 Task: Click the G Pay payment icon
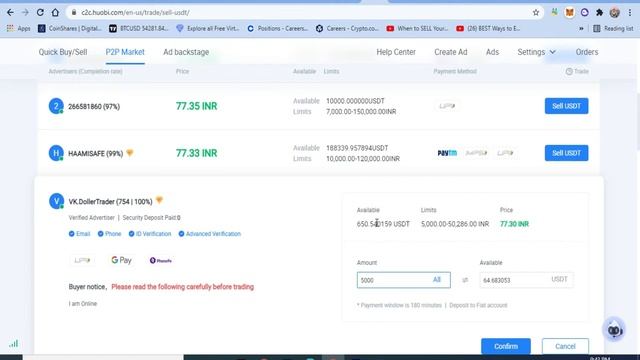coord(121,260)
